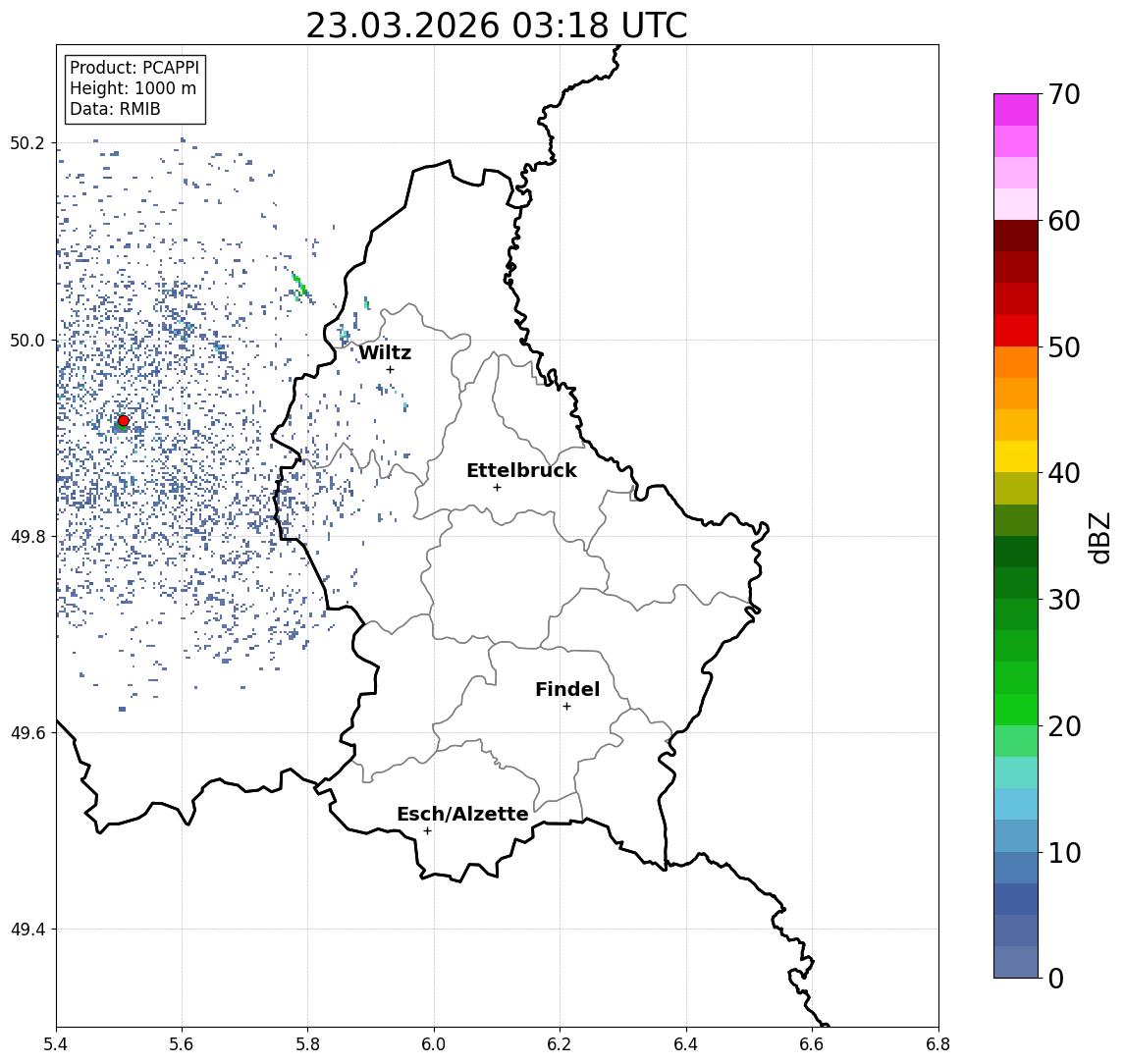
Task: Click the Data: RMIB text
Action: point(115,109)
